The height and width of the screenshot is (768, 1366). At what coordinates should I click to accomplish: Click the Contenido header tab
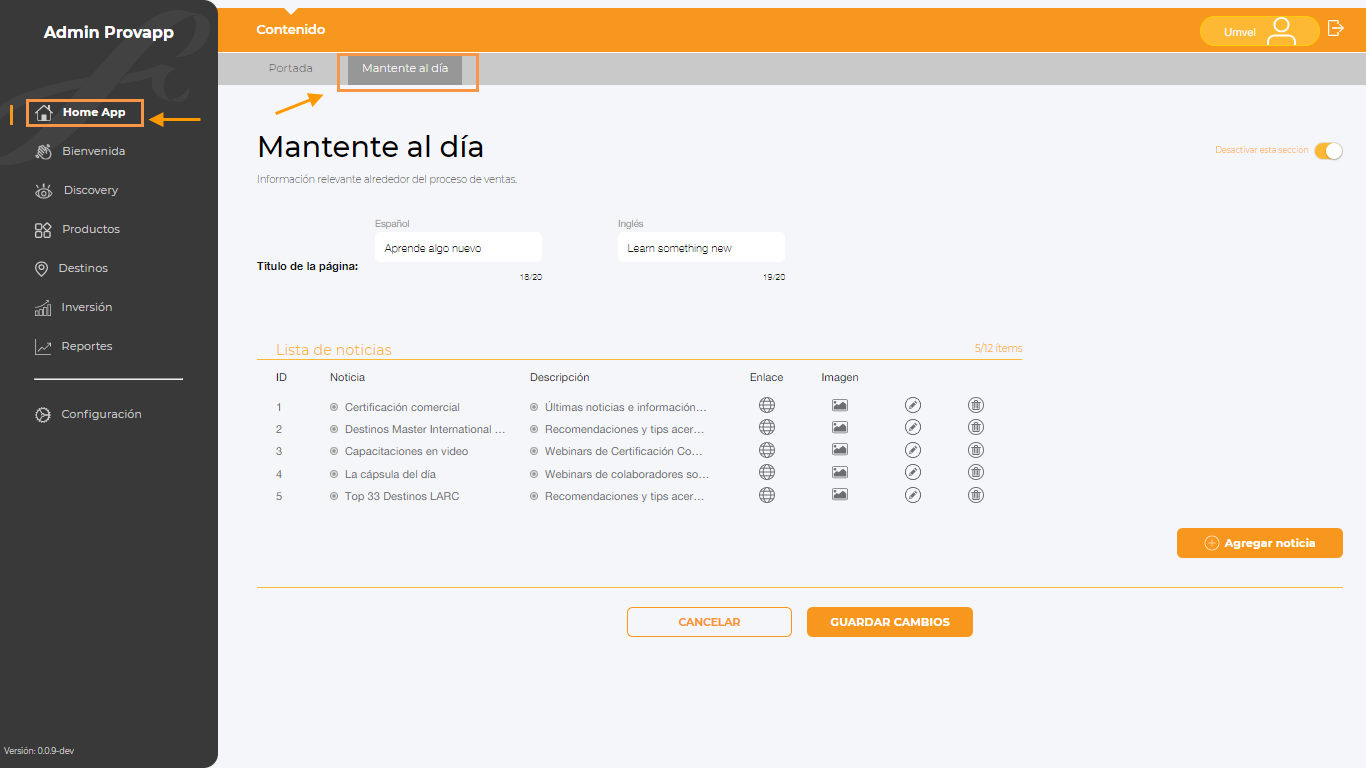pyautogui.click(x=291, y=30)
